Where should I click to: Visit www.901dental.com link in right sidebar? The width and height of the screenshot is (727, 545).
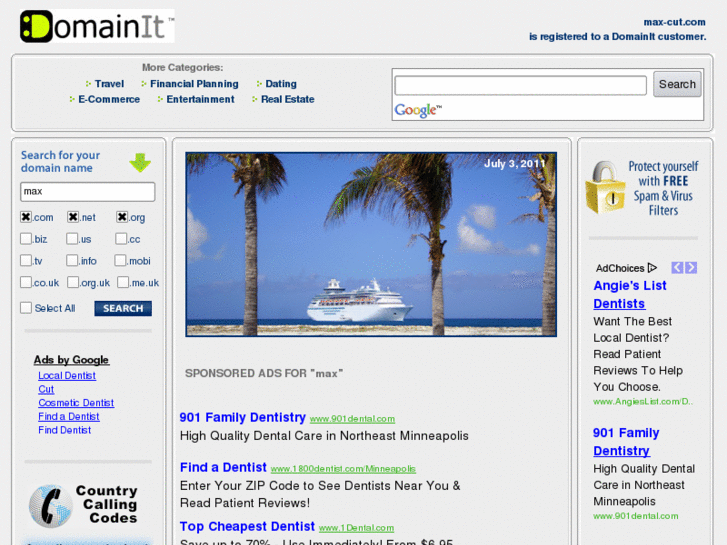pos(636,516)
